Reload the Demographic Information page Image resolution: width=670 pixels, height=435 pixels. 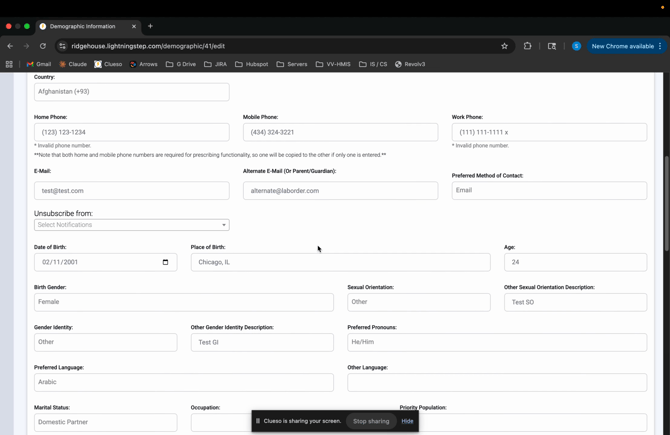pyautogui.click(x=43, y=46)
